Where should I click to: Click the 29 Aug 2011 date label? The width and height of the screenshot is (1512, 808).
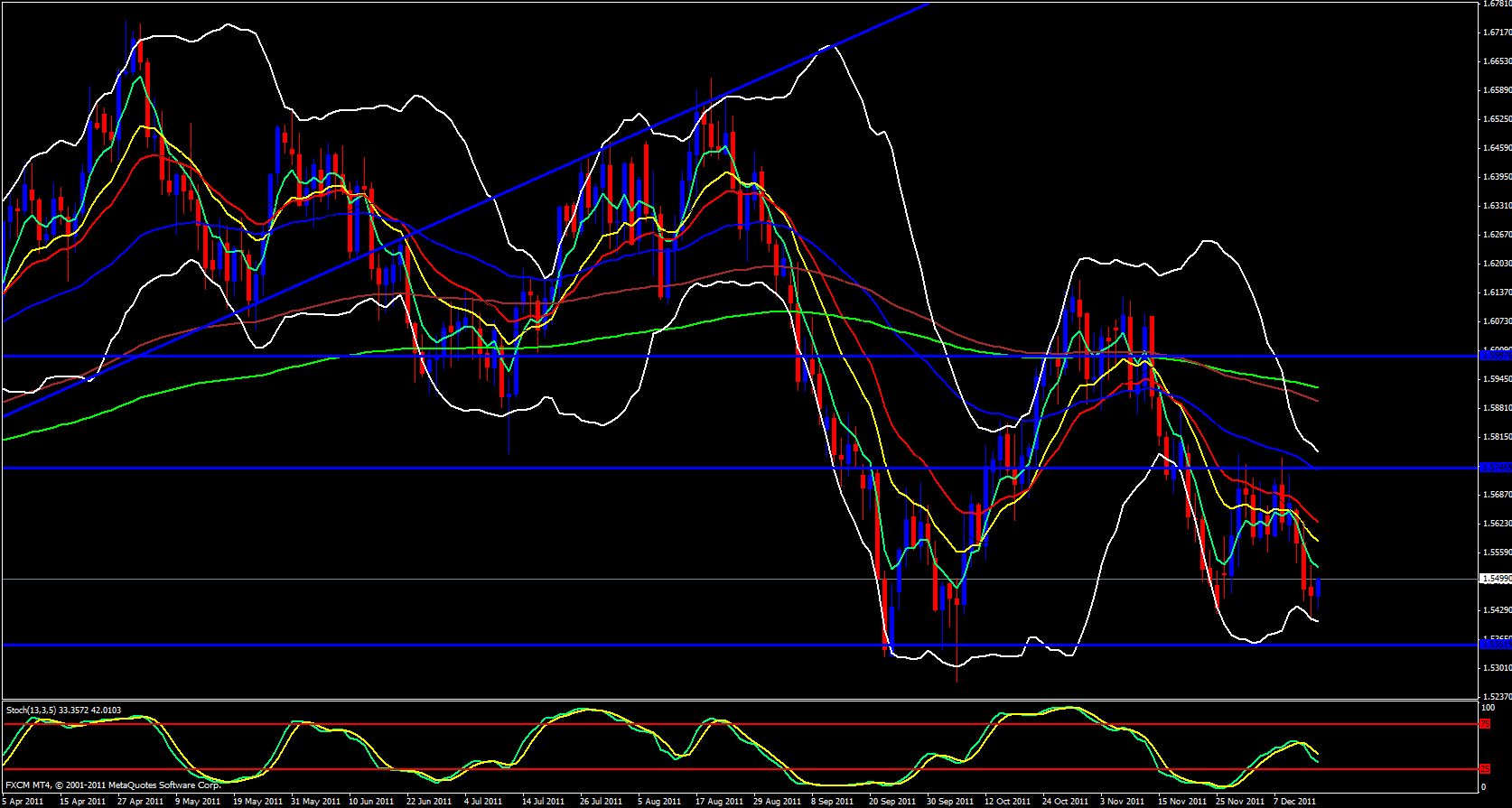(x=778, y=801)
